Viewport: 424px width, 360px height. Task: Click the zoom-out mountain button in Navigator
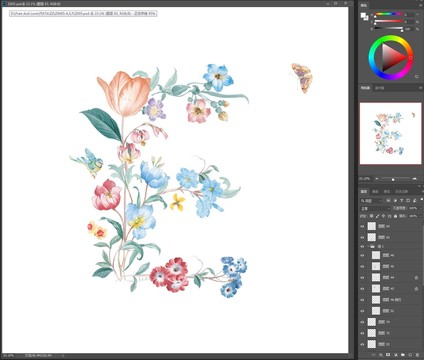[377, 179]
